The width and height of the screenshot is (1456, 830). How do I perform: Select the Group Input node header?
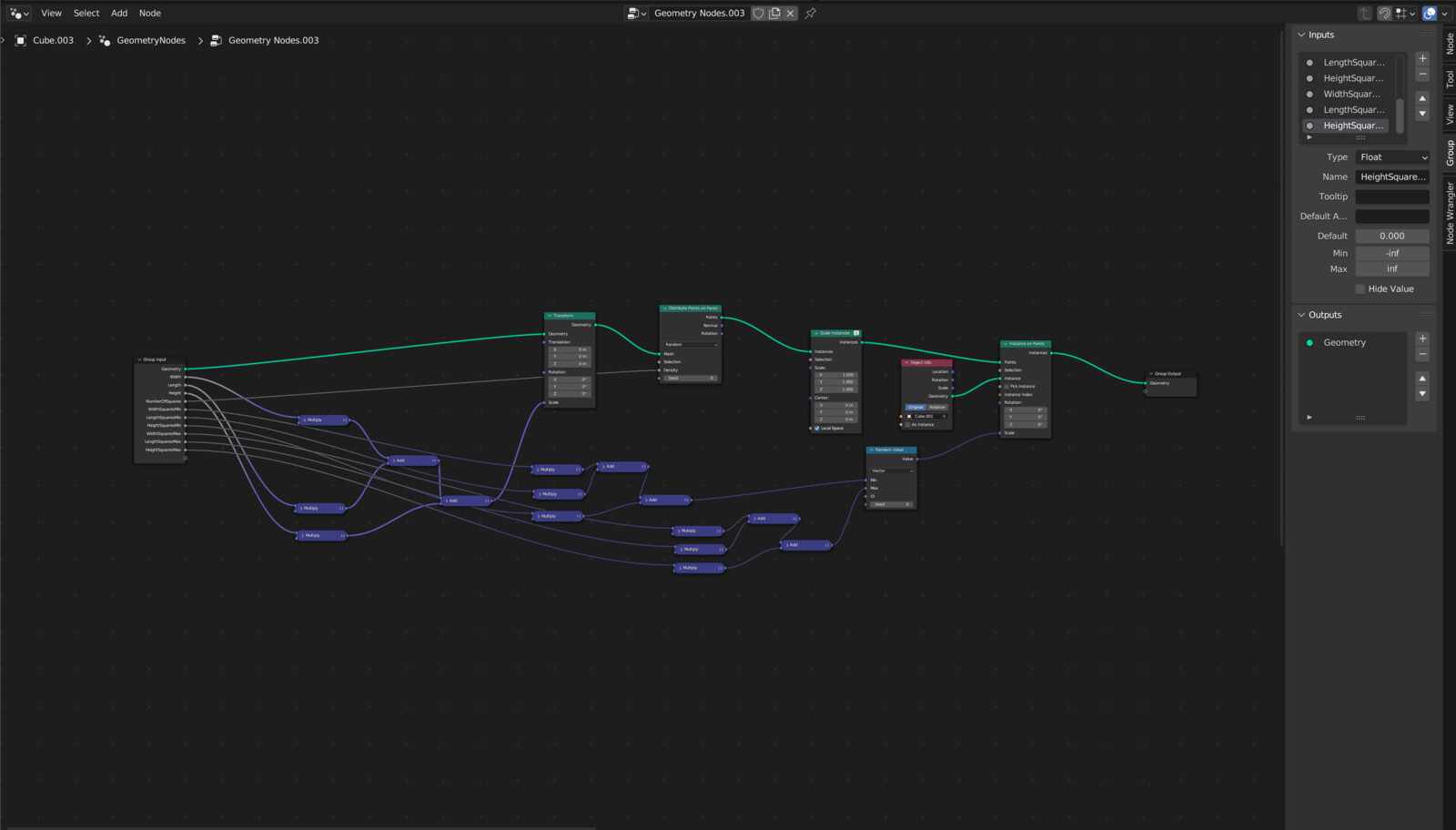coord(160,359)
